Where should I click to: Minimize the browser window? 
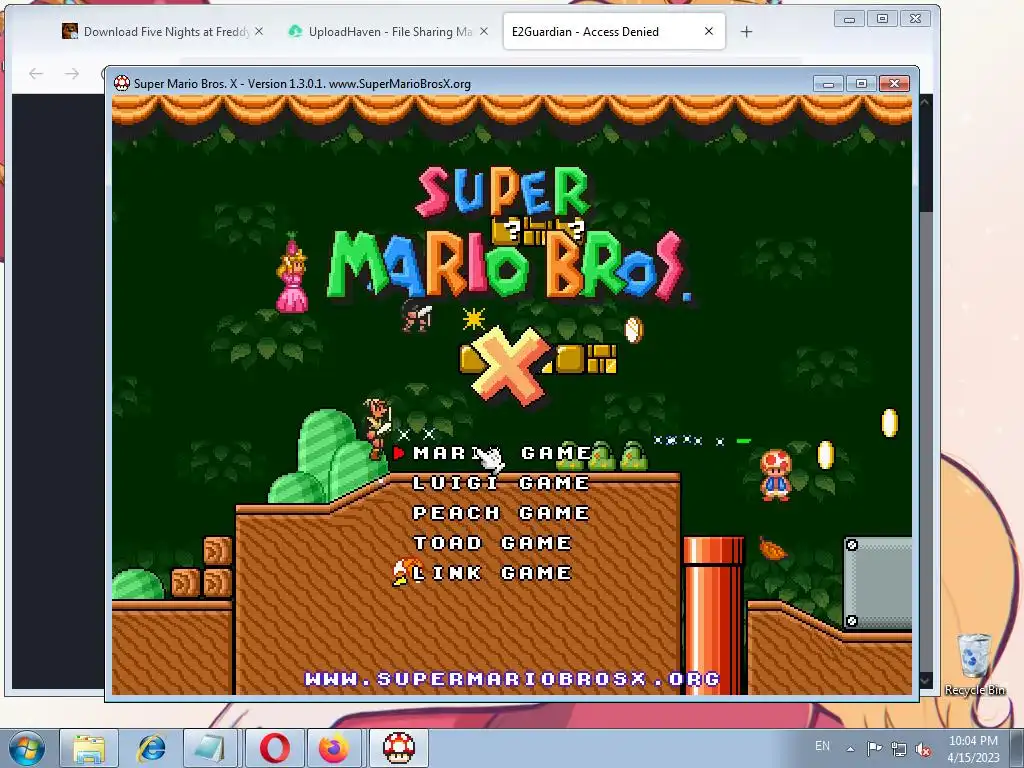850,19
